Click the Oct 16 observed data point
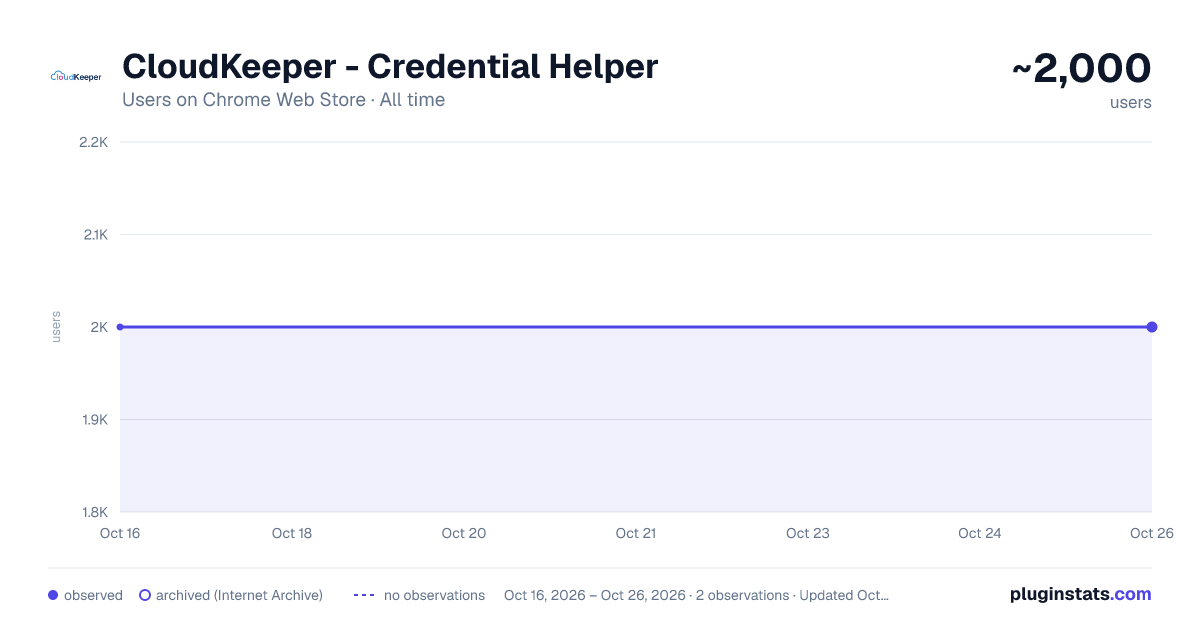Viewport: 1200px width, 630px height. coord(120,327)
